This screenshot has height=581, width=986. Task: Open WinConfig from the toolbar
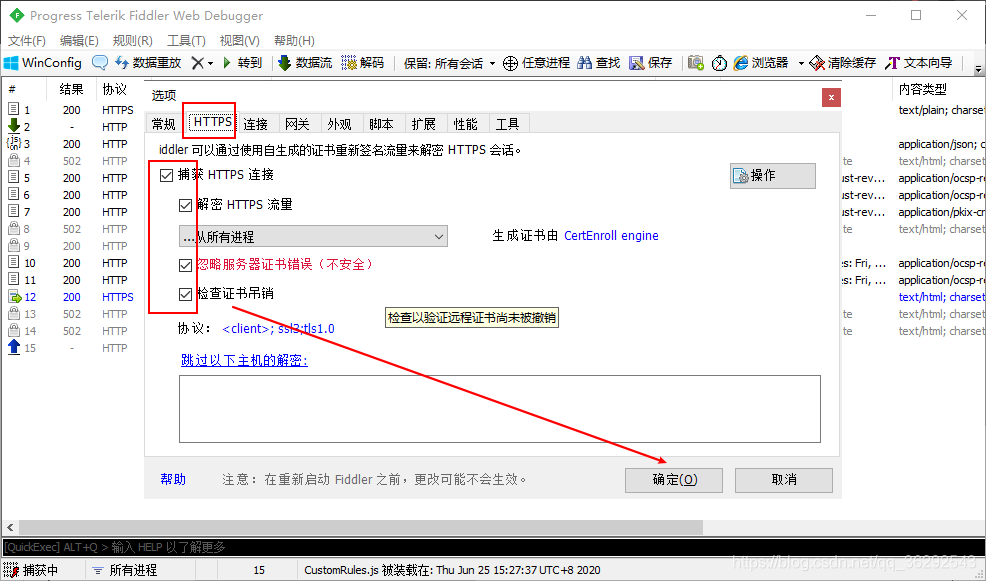(43, 63)
